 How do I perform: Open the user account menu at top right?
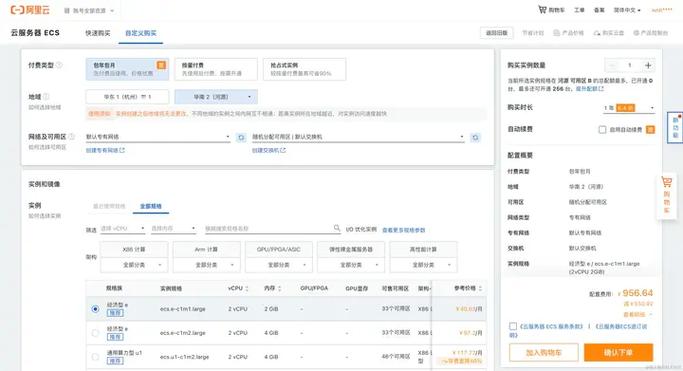coord(662,10)
